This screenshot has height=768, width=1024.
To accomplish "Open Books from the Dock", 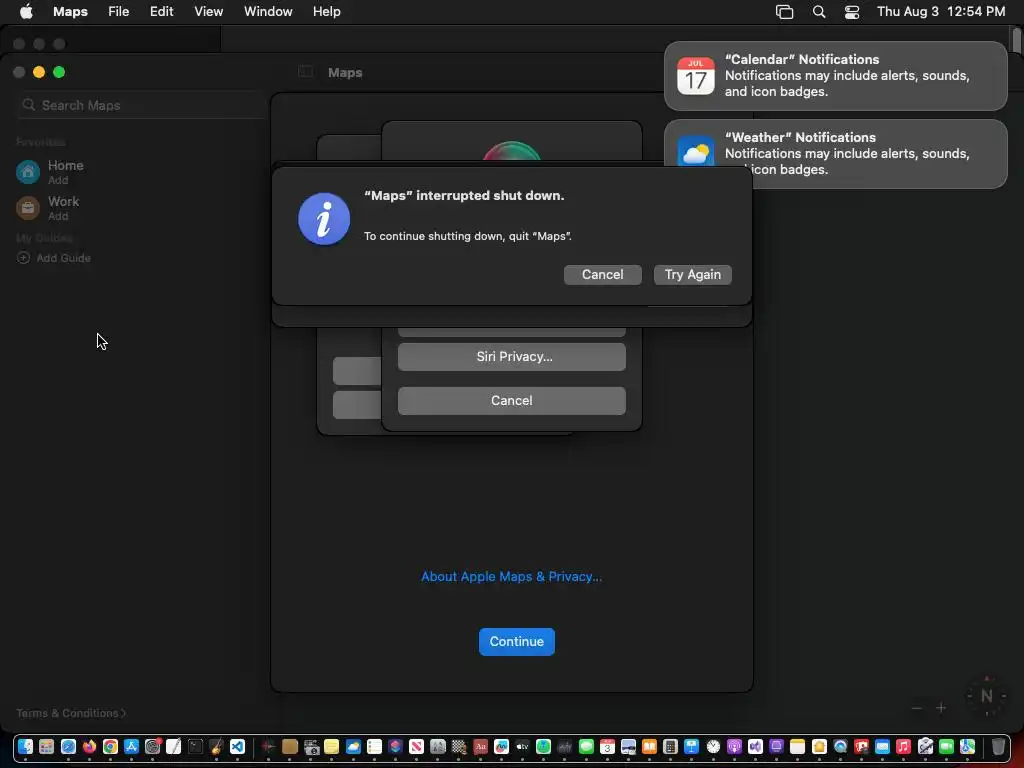I will coord(649,746).
